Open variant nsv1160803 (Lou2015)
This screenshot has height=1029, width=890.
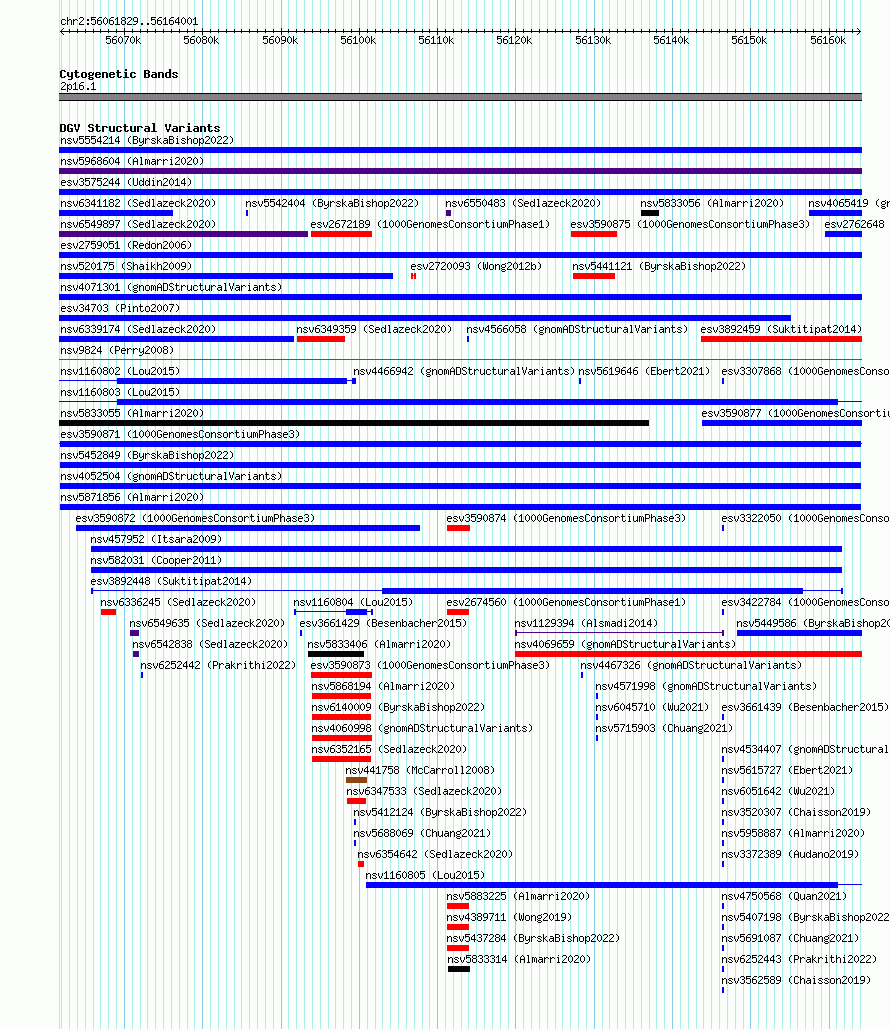point(120,392)
